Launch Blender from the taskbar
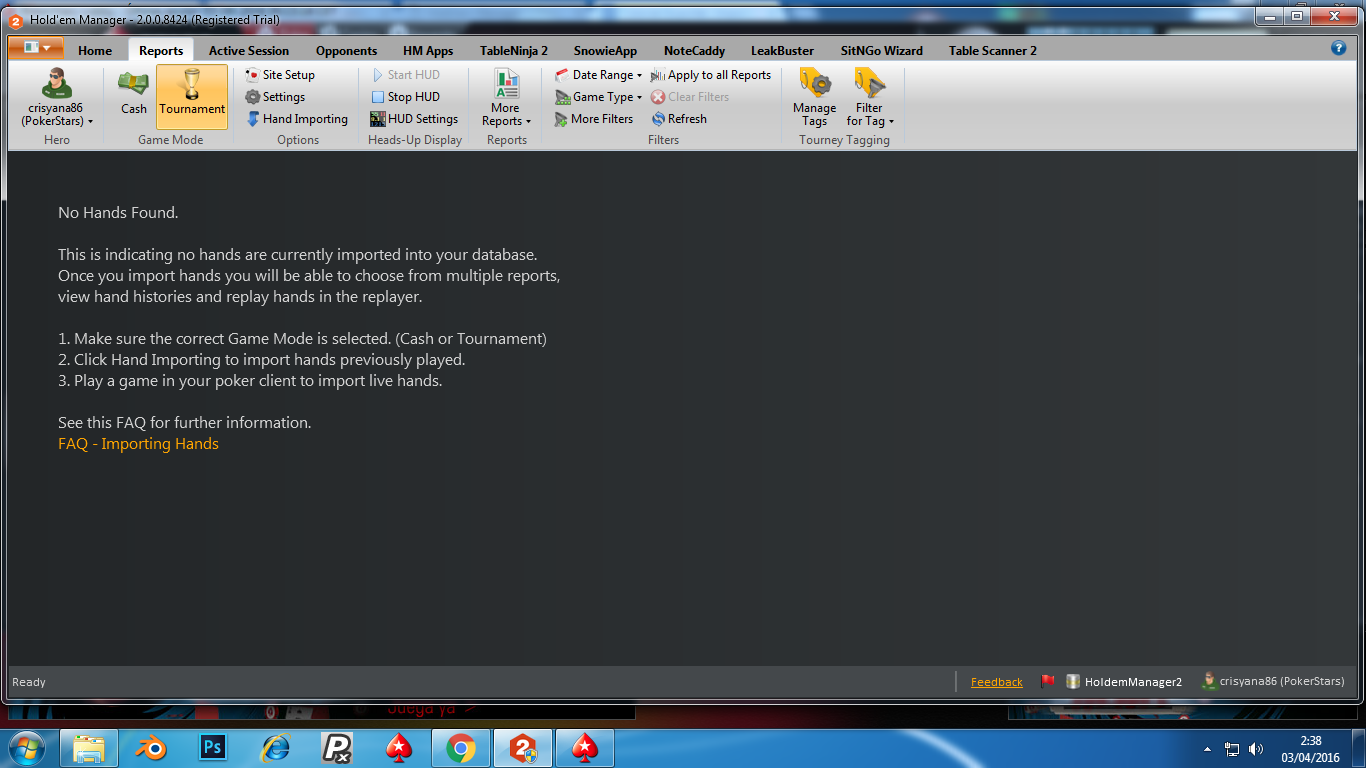The image size is (1366, 768). 151,748
